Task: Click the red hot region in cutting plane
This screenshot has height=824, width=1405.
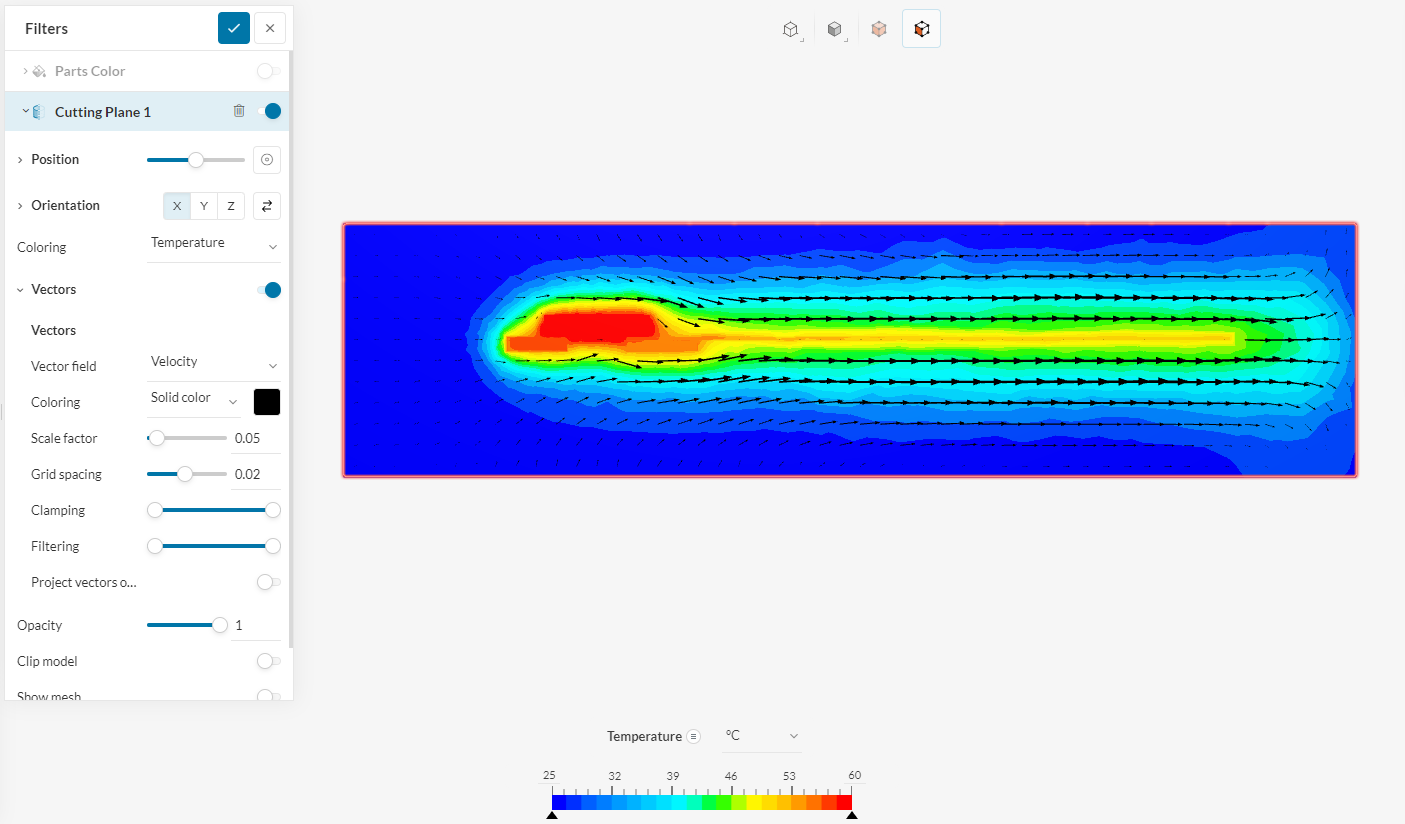Action: (597, 324)
